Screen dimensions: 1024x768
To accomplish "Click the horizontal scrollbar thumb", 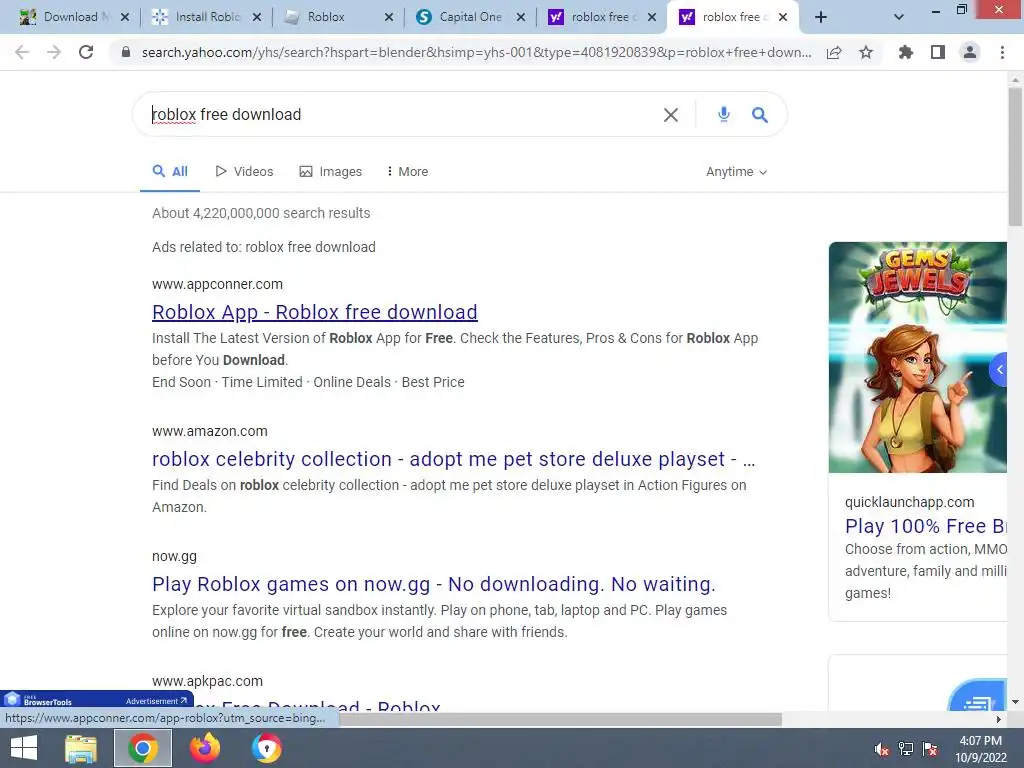I will coord(559,719).
